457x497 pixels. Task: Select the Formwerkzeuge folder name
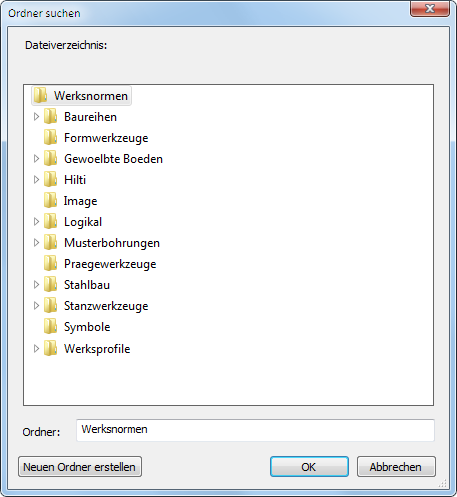click(106, 138)
